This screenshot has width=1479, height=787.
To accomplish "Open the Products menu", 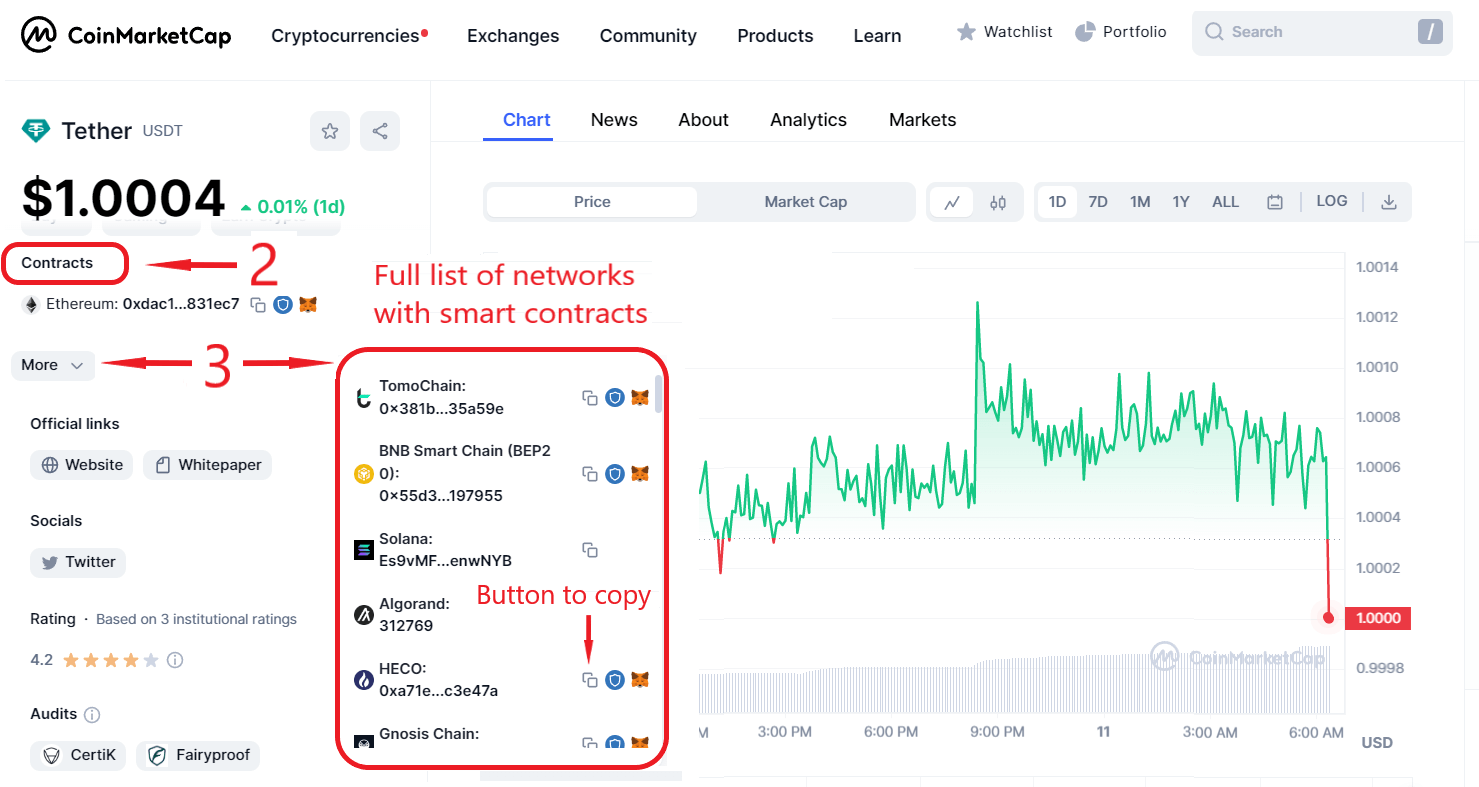I will click(775, 36).
